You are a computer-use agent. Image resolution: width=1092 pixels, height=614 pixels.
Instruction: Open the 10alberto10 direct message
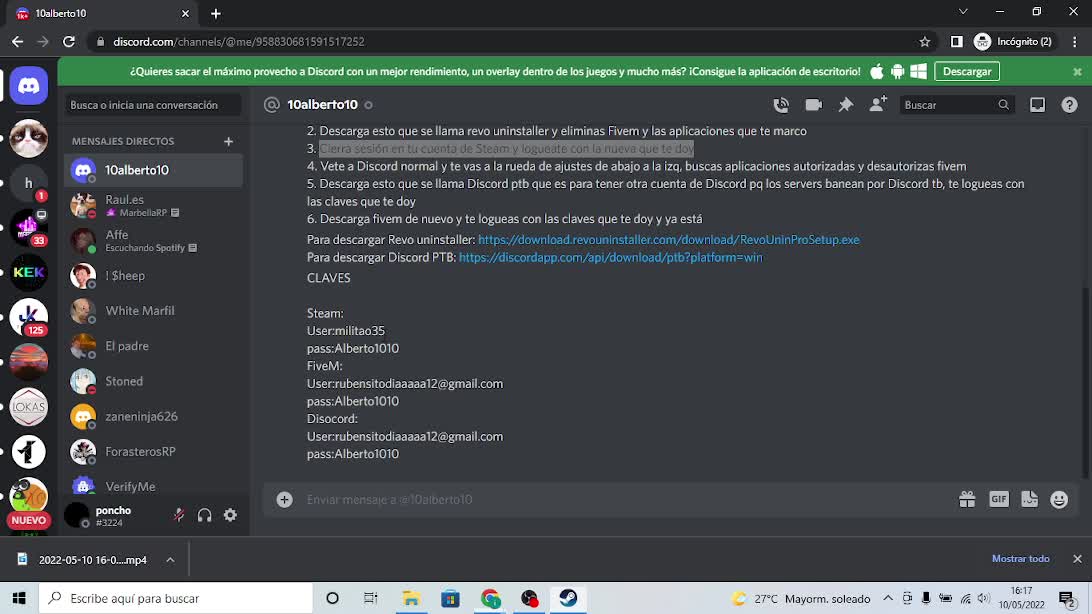(x=153, y=170)
